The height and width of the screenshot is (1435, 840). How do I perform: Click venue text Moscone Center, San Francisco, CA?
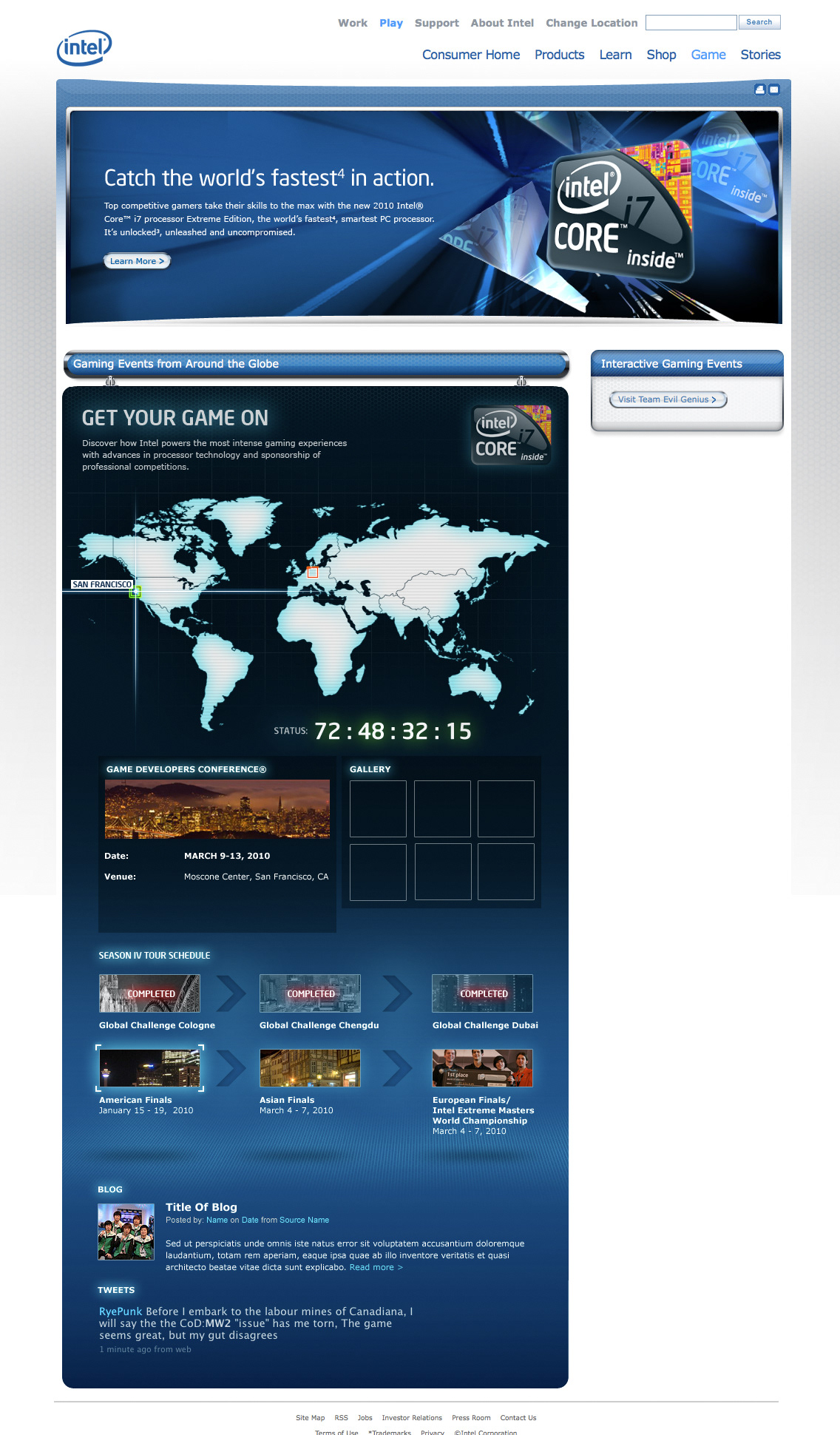click(x=256, y=877)
